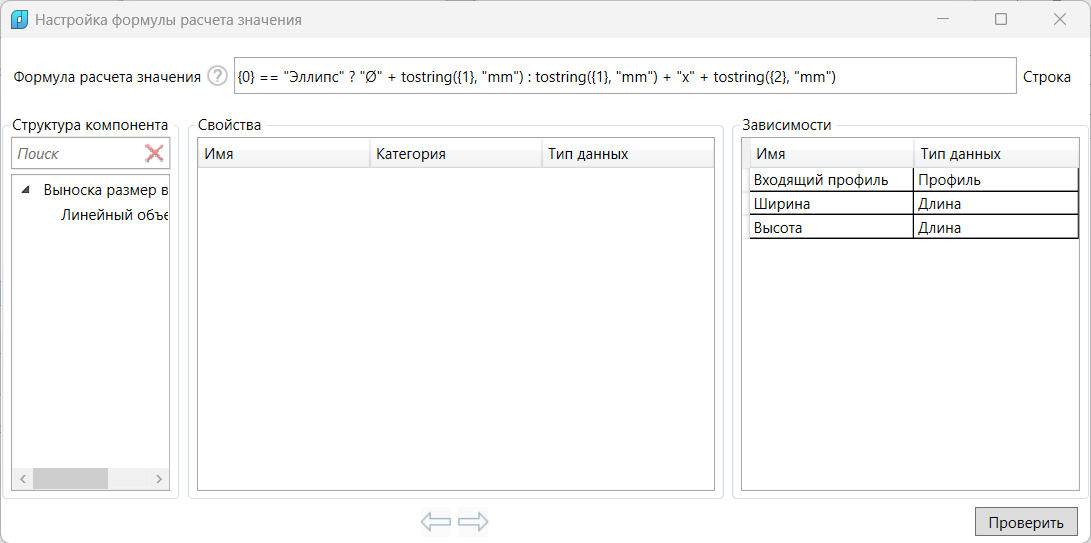Click 'Имя' header in Зависимости table
Viewport: 1091px width, 543px height.
click(831, 154)
